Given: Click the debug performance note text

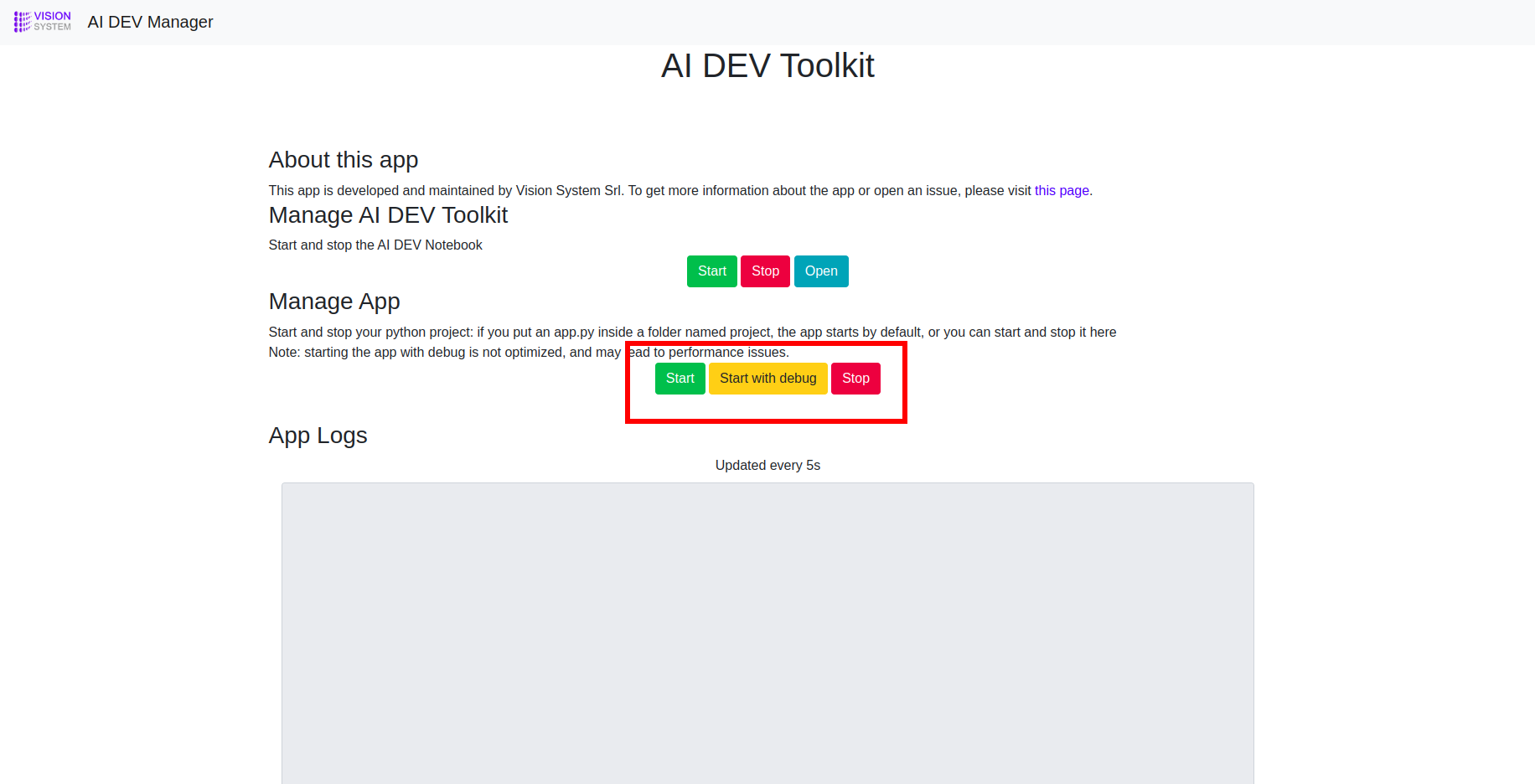Looking at the screenshot, I should point(529,353).
